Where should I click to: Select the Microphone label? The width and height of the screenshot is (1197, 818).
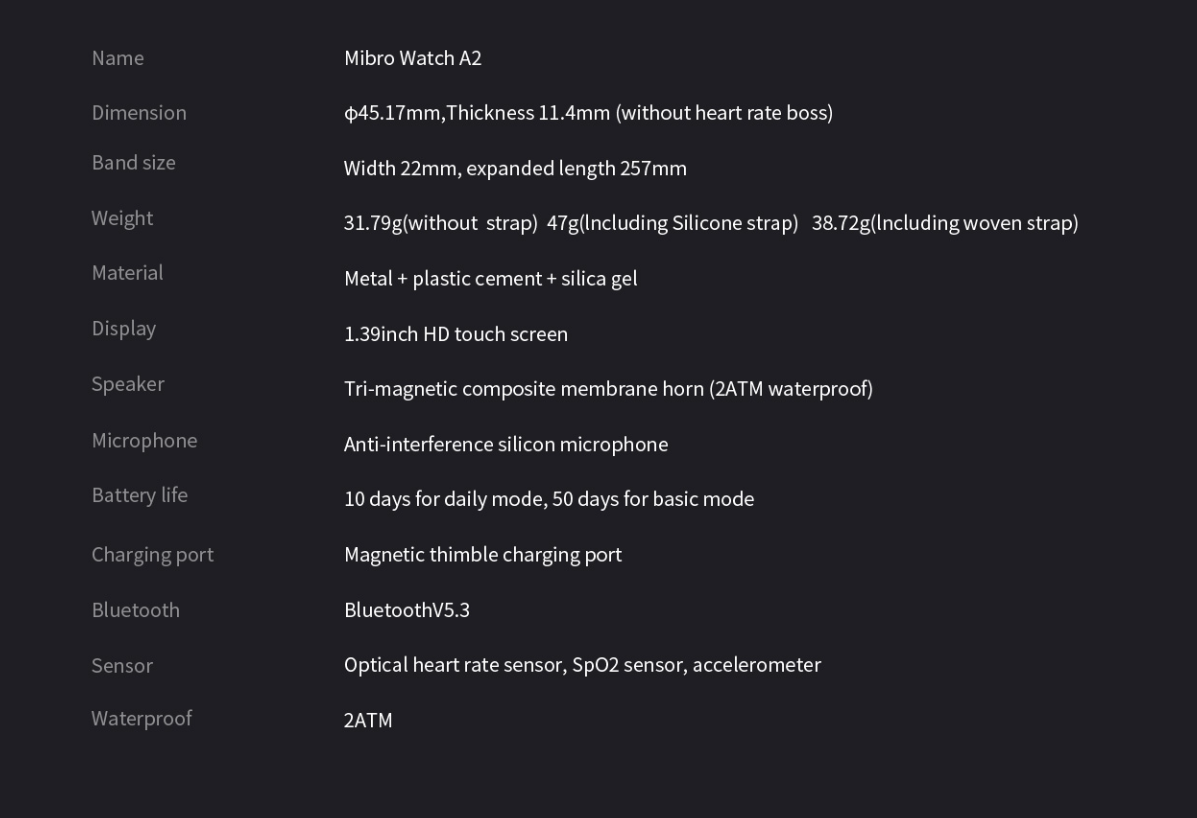144,441
